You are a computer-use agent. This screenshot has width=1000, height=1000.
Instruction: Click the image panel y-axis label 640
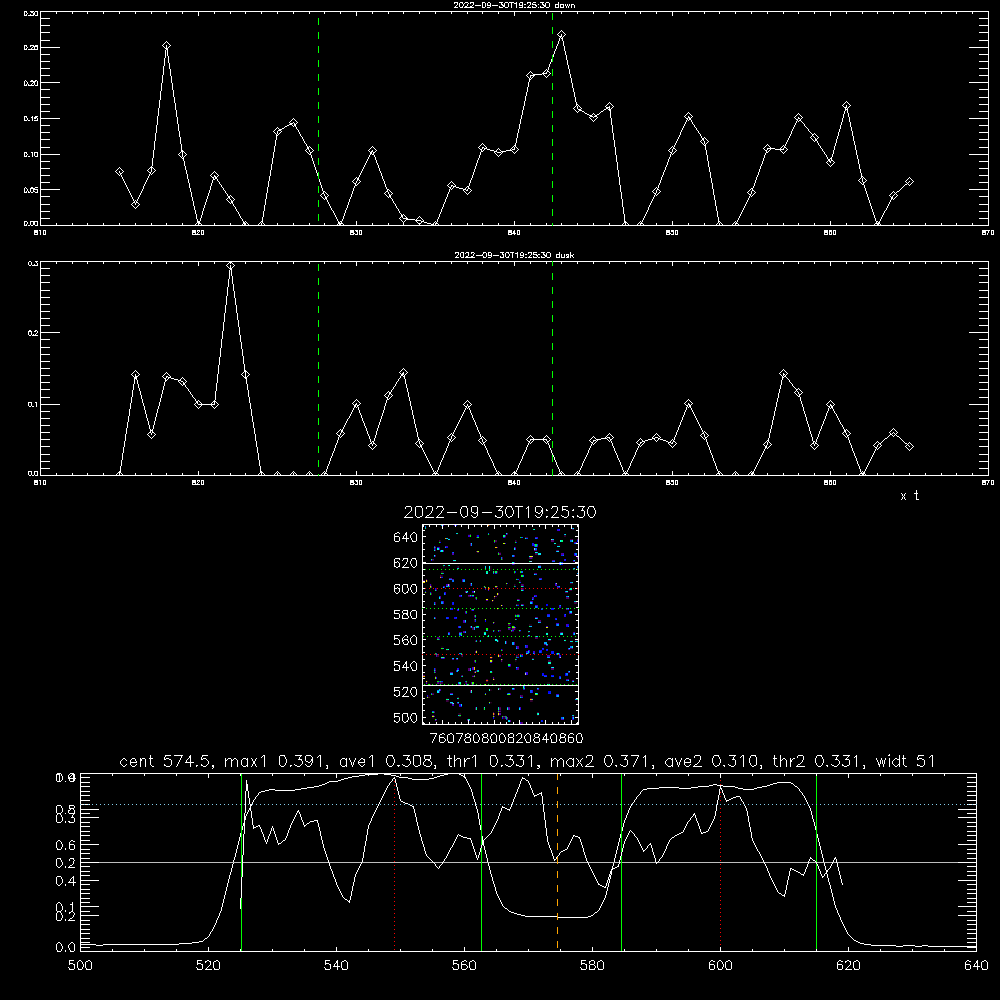pyautogui.click(x=406, y=538)
